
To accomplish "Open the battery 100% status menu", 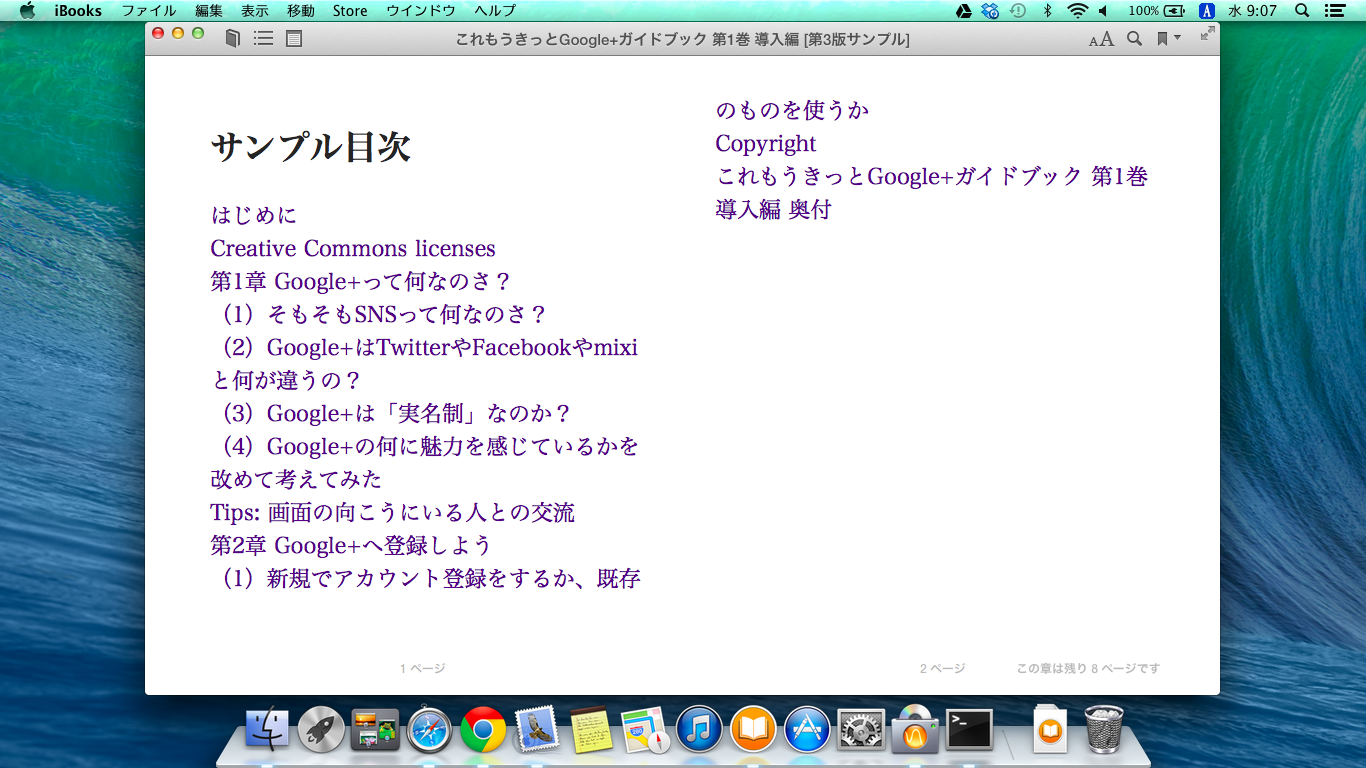I will pyautogui.click(x=1157, y=11).
